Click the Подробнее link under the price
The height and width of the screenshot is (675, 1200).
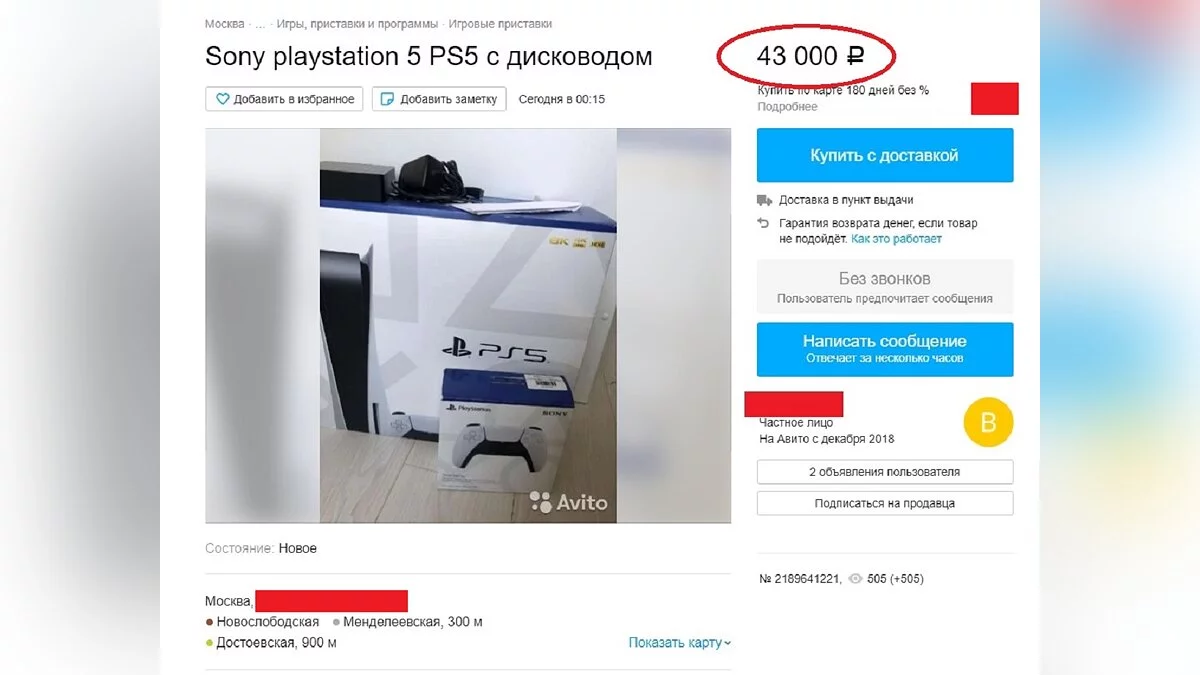[787, 107]
